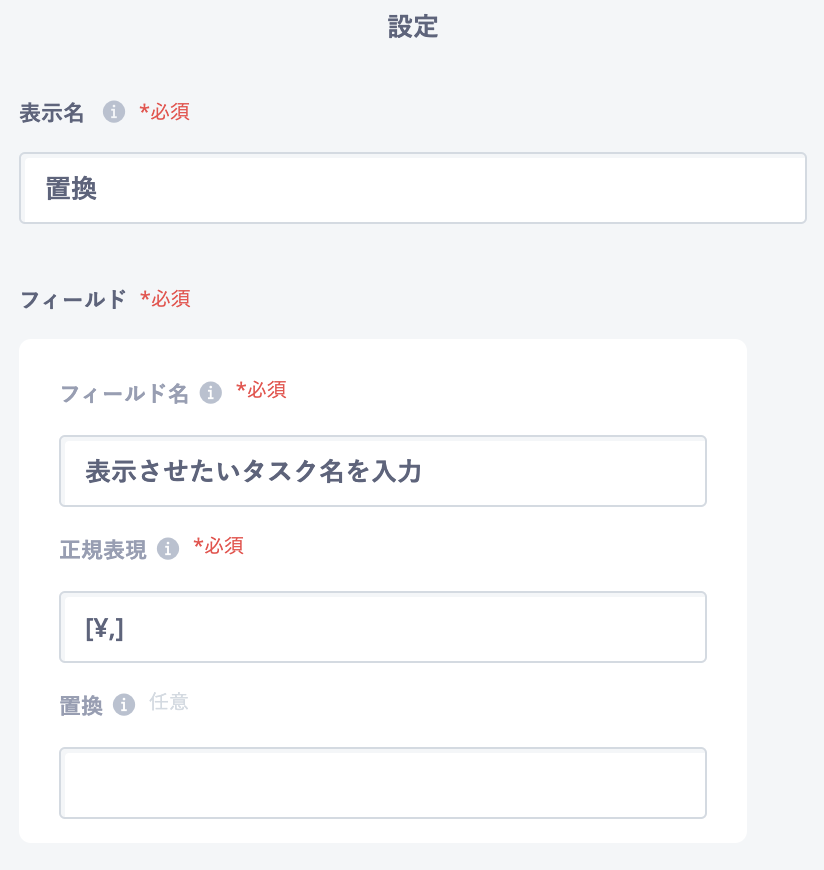The width and height of the screenshot is (824, 870).
Task: Click the 任意 optional text beside 置換
Action: click(x=169, y=702)
